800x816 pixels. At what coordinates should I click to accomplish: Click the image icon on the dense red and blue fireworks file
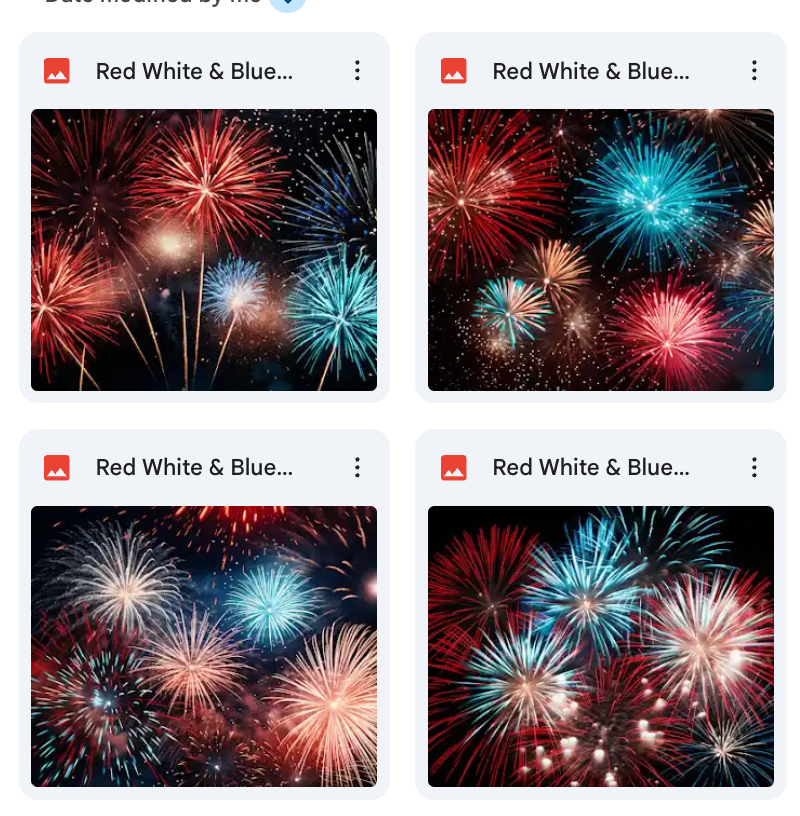[453, 467]
